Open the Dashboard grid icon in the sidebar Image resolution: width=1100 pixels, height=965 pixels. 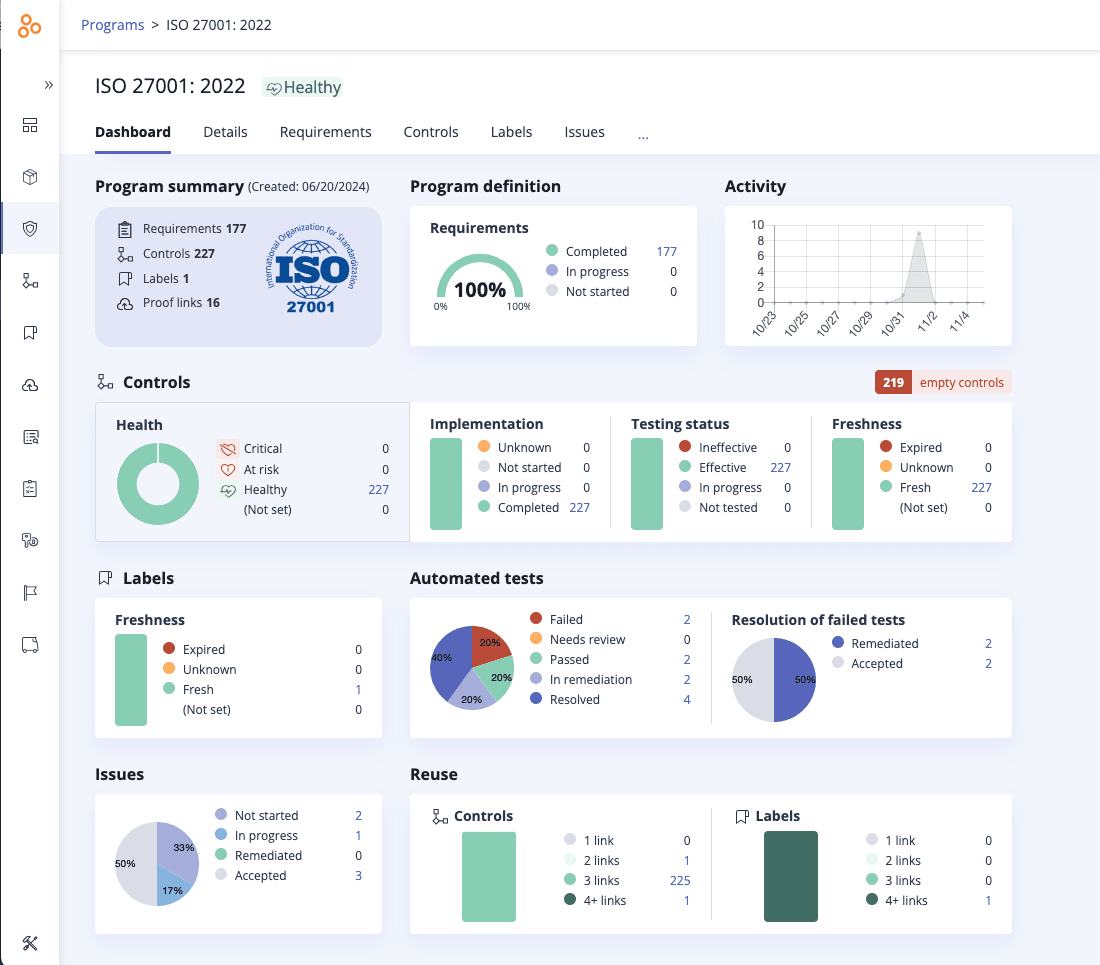pos(30,126)
